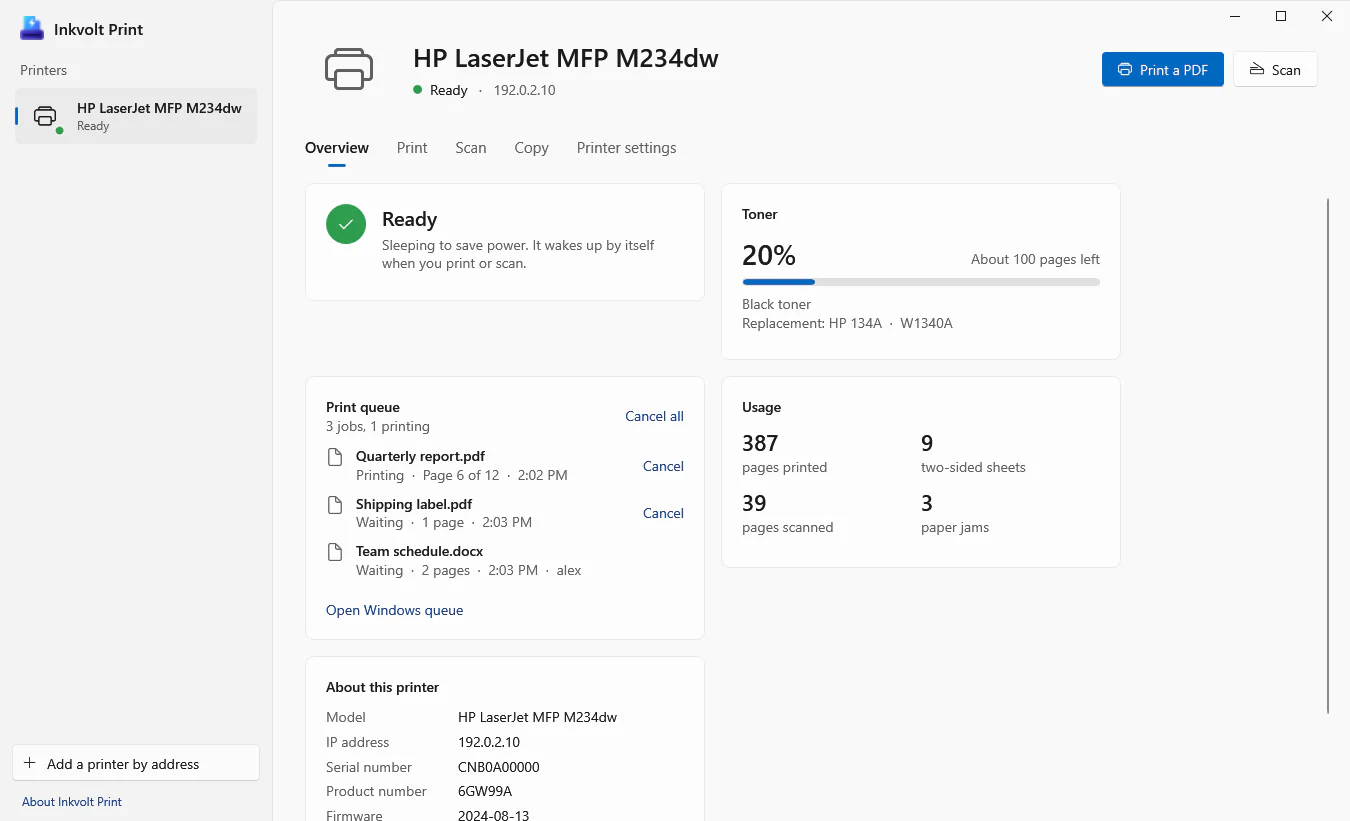Click the 9 two-sided sheets count
Image resolution: width=1350 pixels, height=821 pixels.
coord(927,443)
